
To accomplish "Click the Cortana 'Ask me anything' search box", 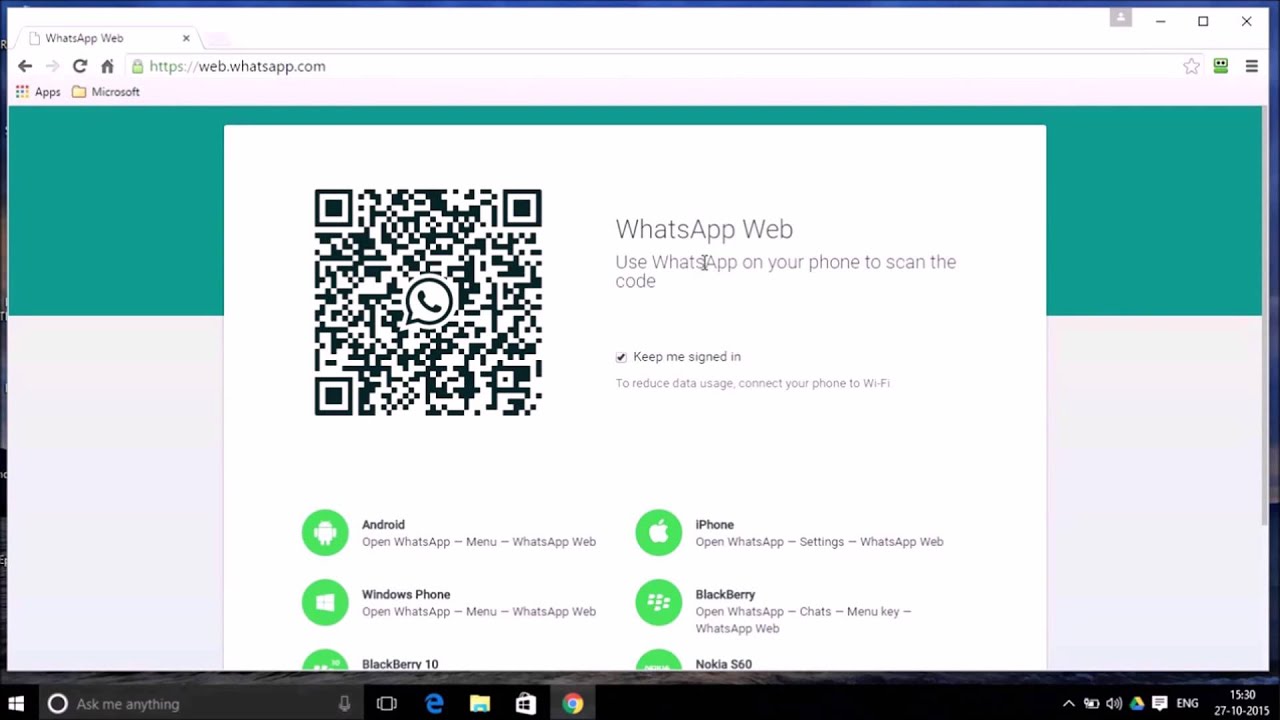I will [x=200, y=704].
